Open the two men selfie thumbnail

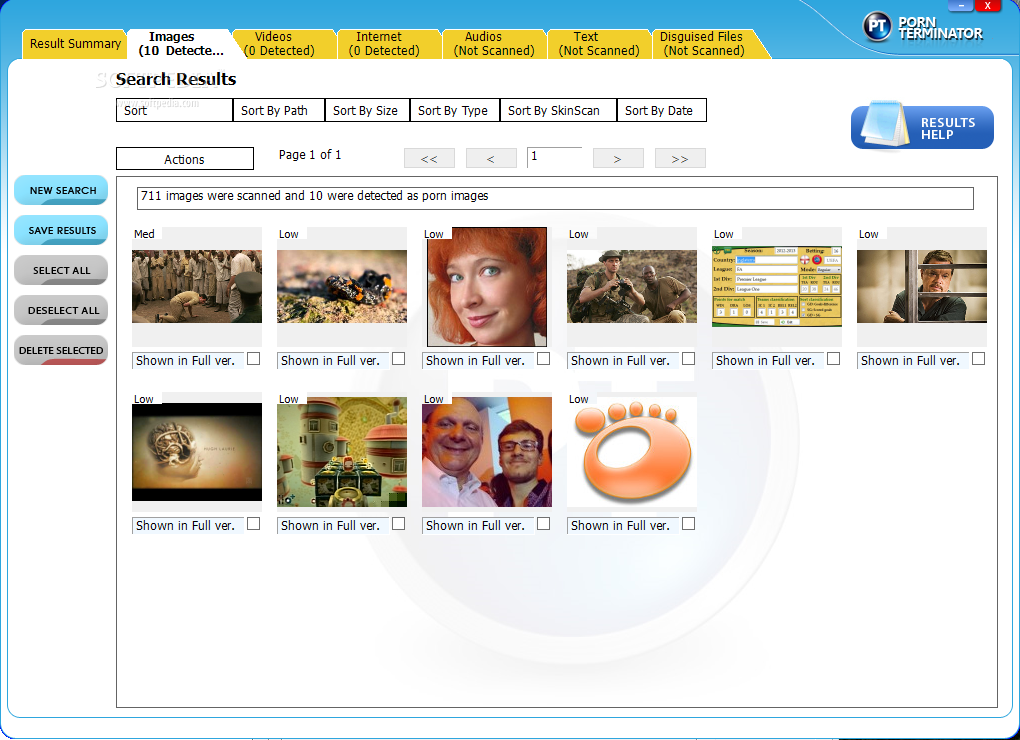487,452
